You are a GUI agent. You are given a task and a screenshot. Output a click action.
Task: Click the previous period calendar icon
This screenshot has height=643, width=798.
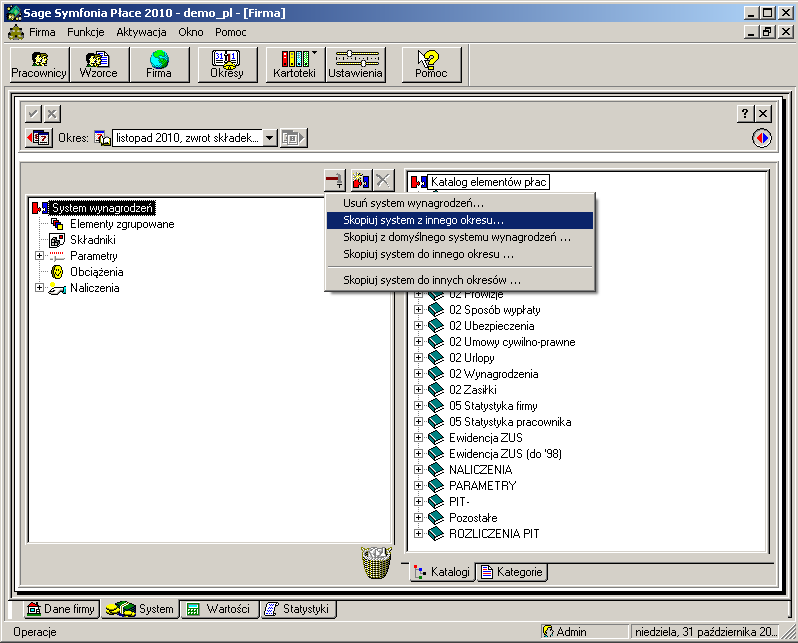(39, 138)
